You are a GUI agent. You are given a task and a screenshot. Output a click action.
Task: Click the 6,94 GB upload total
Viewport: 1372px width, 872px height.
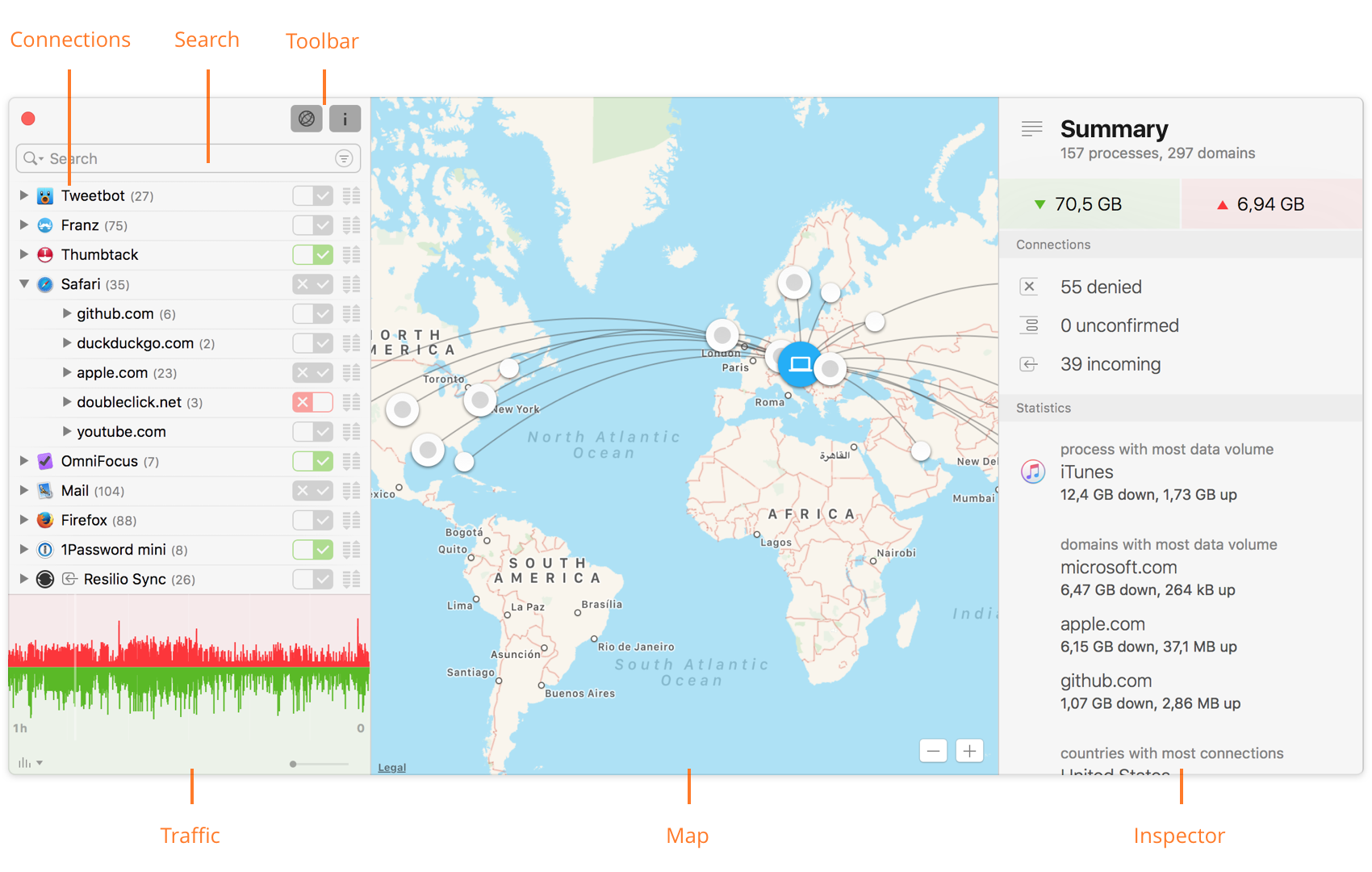[x=1272, y=204]
